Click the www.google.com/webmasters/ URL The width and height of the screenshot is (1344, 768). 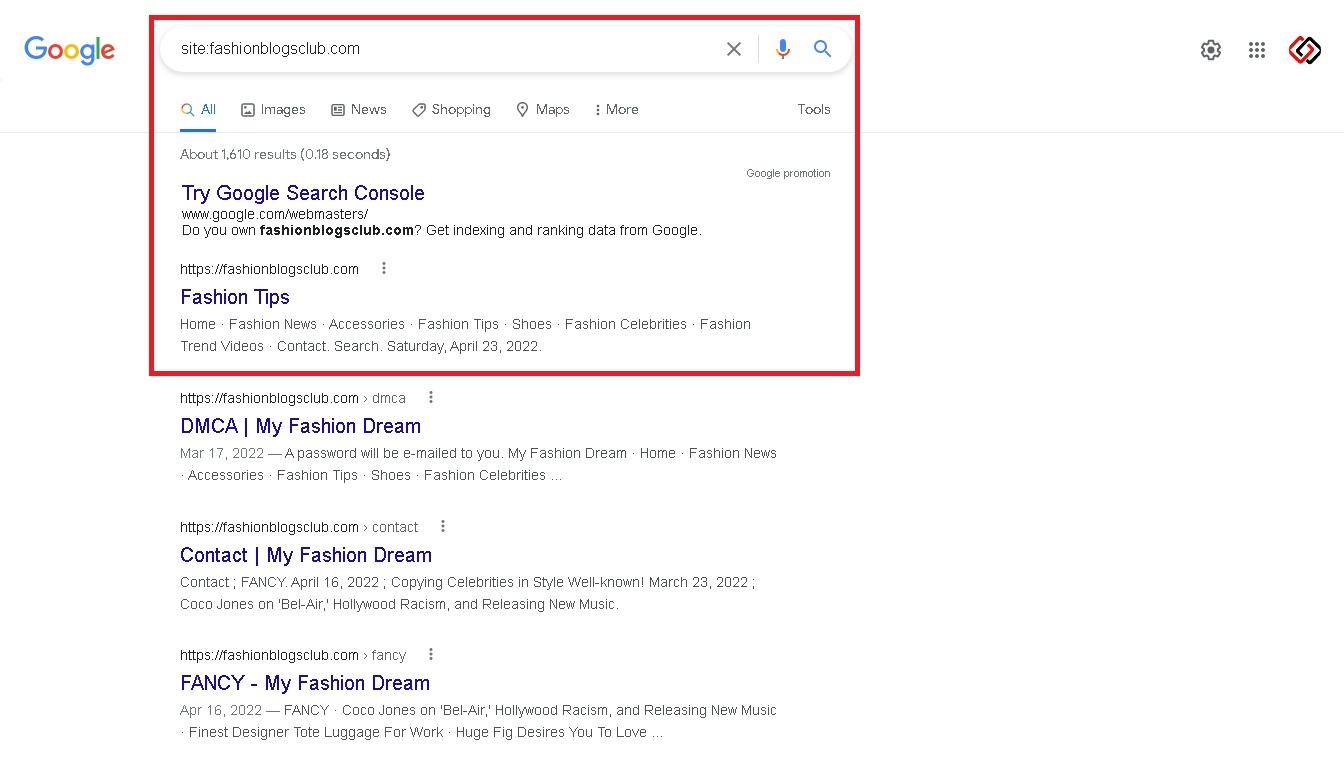(x=275, y=214)
